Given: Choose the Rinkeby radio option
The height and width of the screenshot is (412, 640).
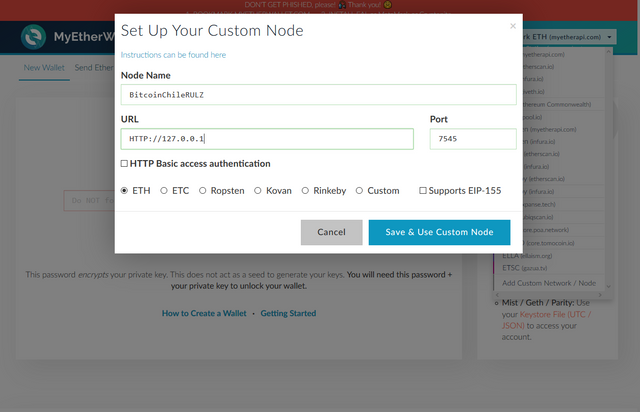Looking at the screenshot, I should pyautogui.click(x=305, y=191).
